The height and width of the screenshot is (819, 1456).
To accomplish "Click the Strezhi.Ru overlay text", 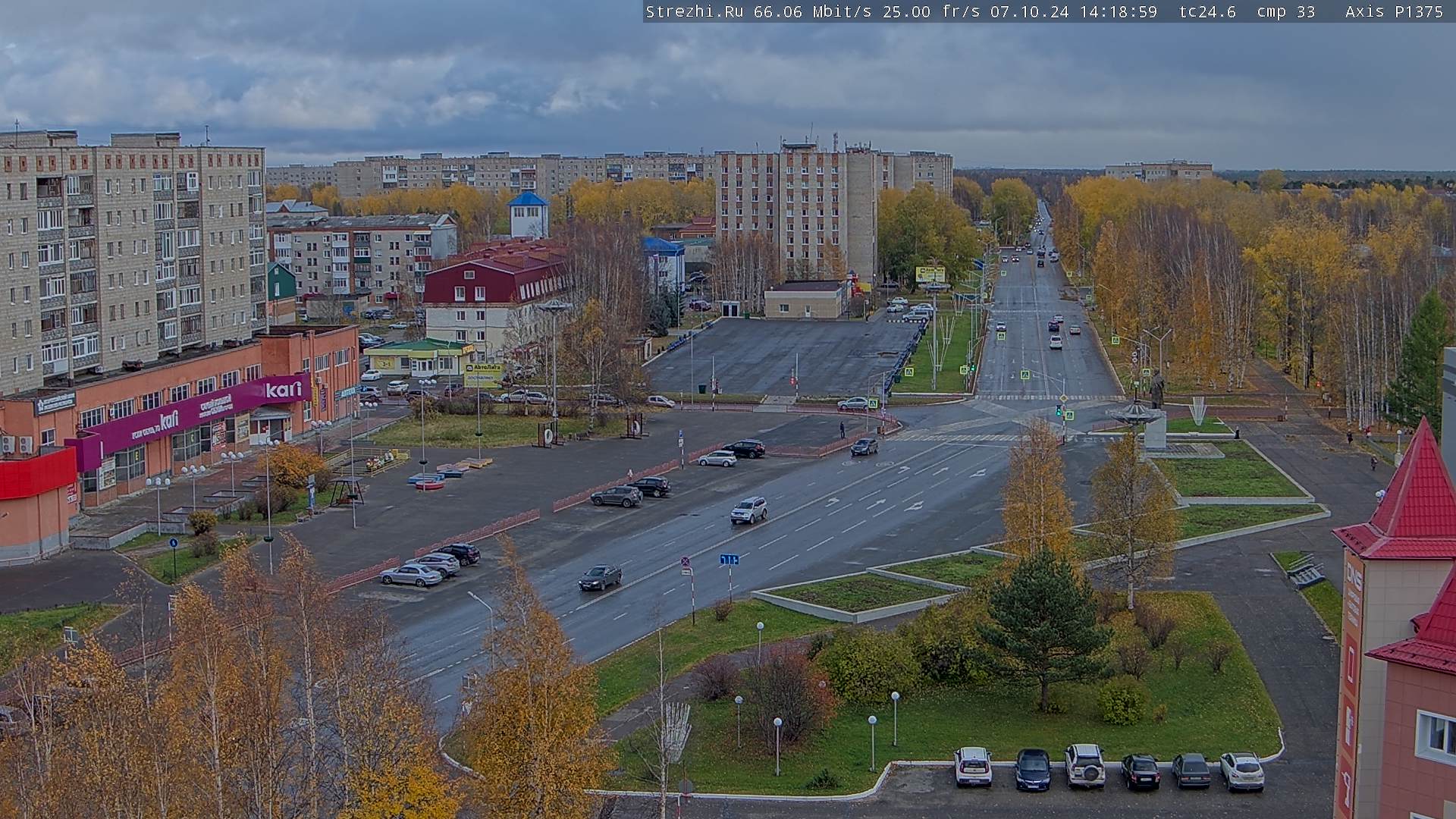I will tap(695, 12).
